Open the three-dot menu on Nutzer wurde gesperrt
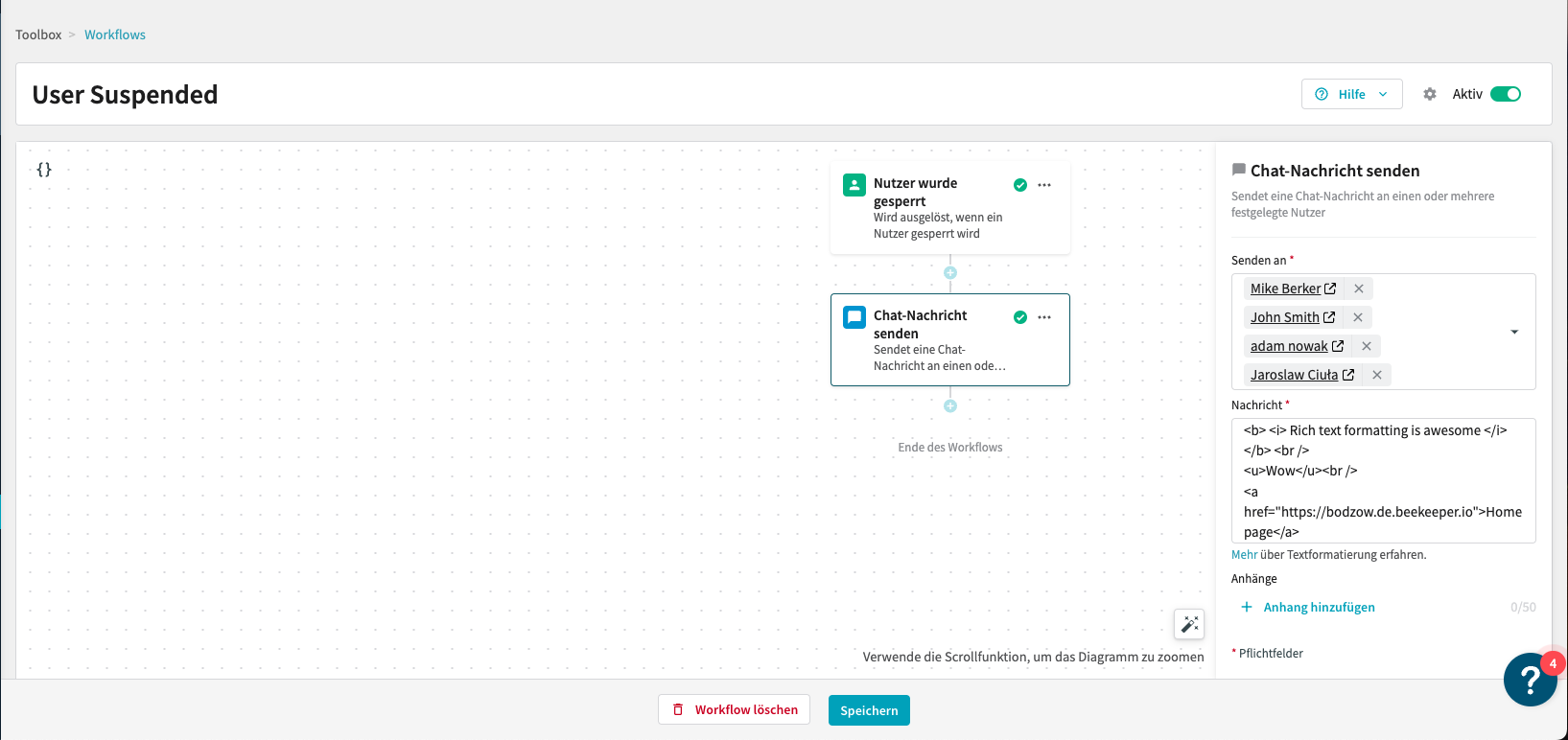 click(1044, 185)
